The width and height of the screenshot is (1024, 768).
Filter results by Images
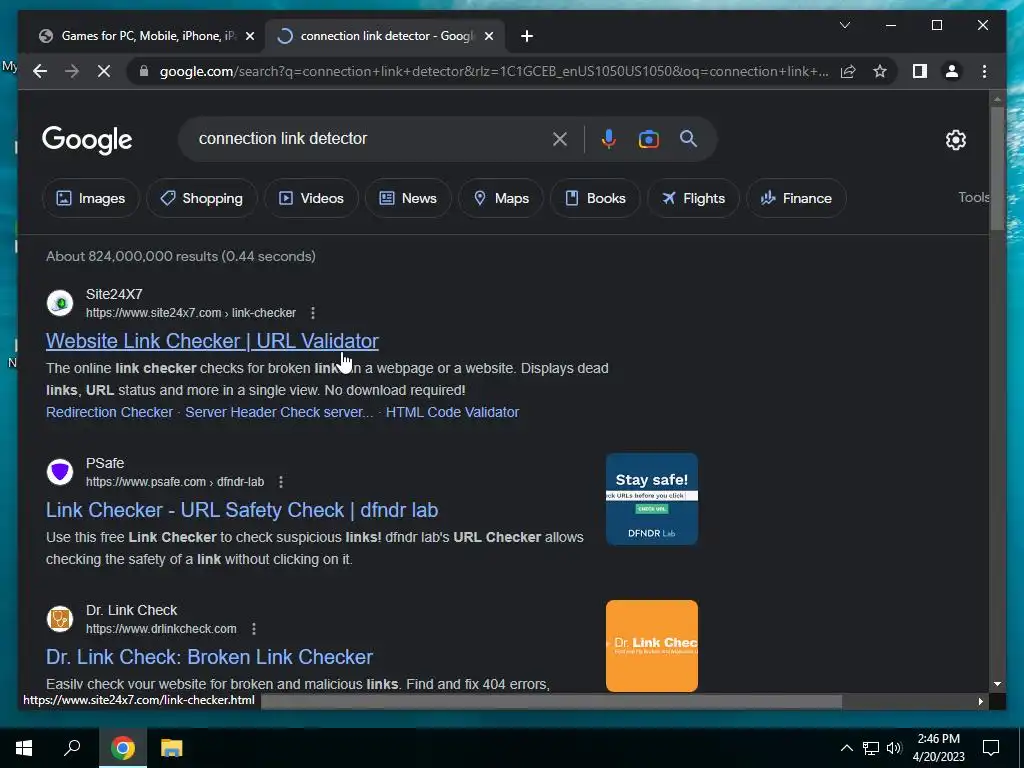[91, 198]
